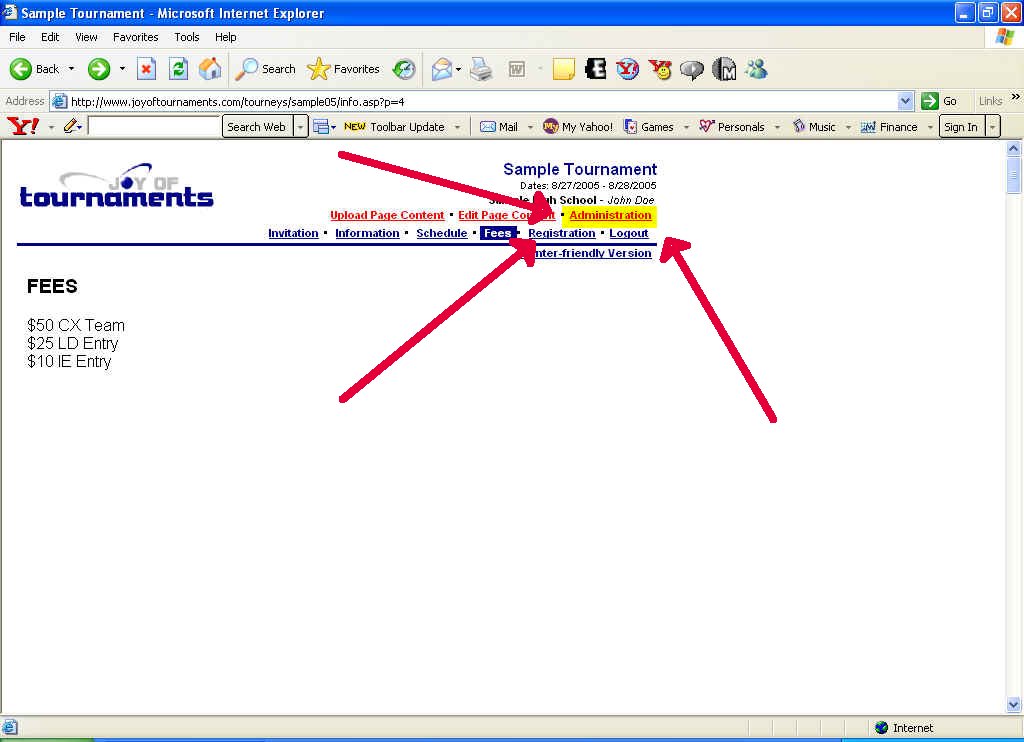
Task: Expand the Back button history dropdown
Action: [71, 69]
